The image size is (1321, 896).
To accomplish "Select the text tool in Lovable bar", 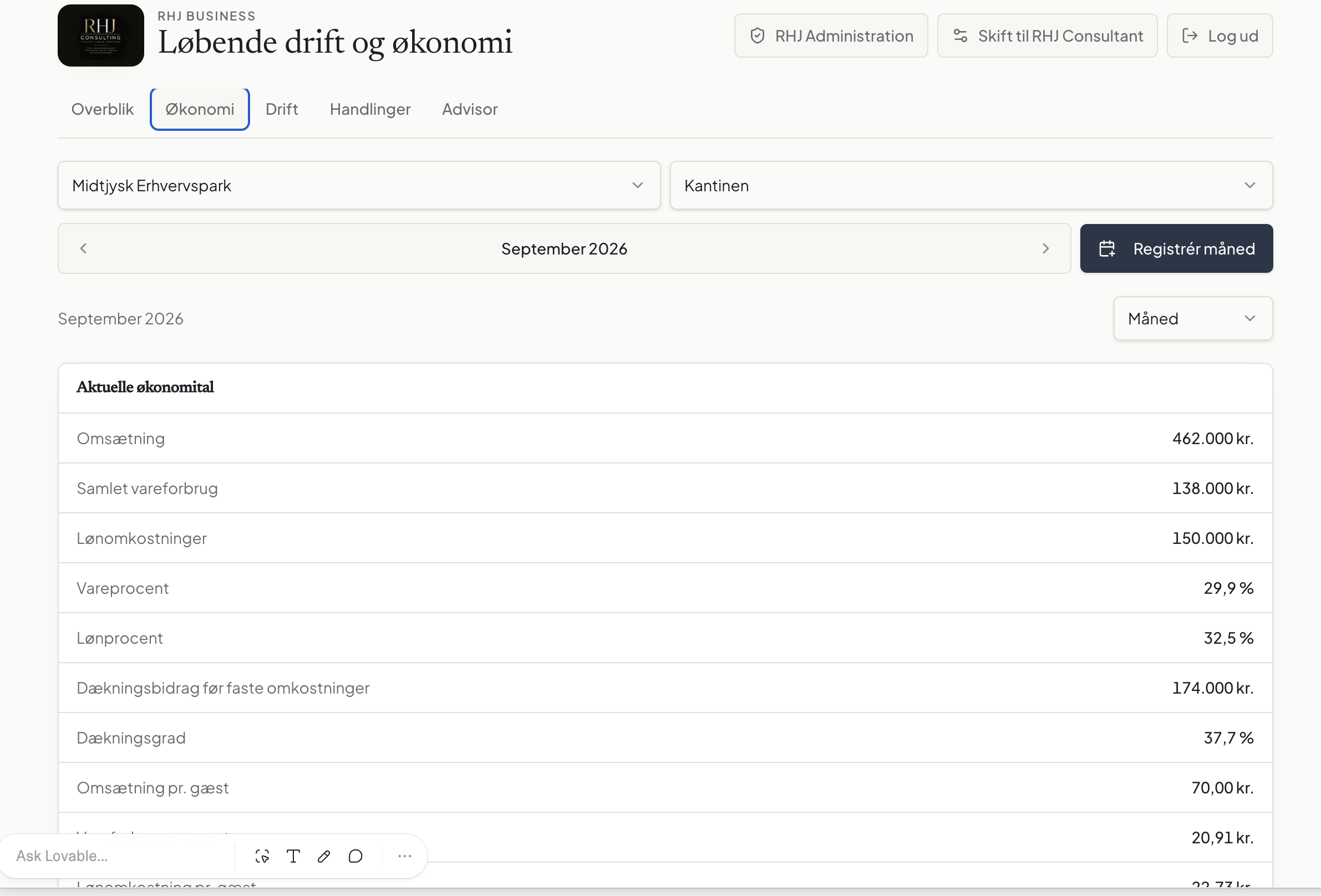I will pos(293,856).
